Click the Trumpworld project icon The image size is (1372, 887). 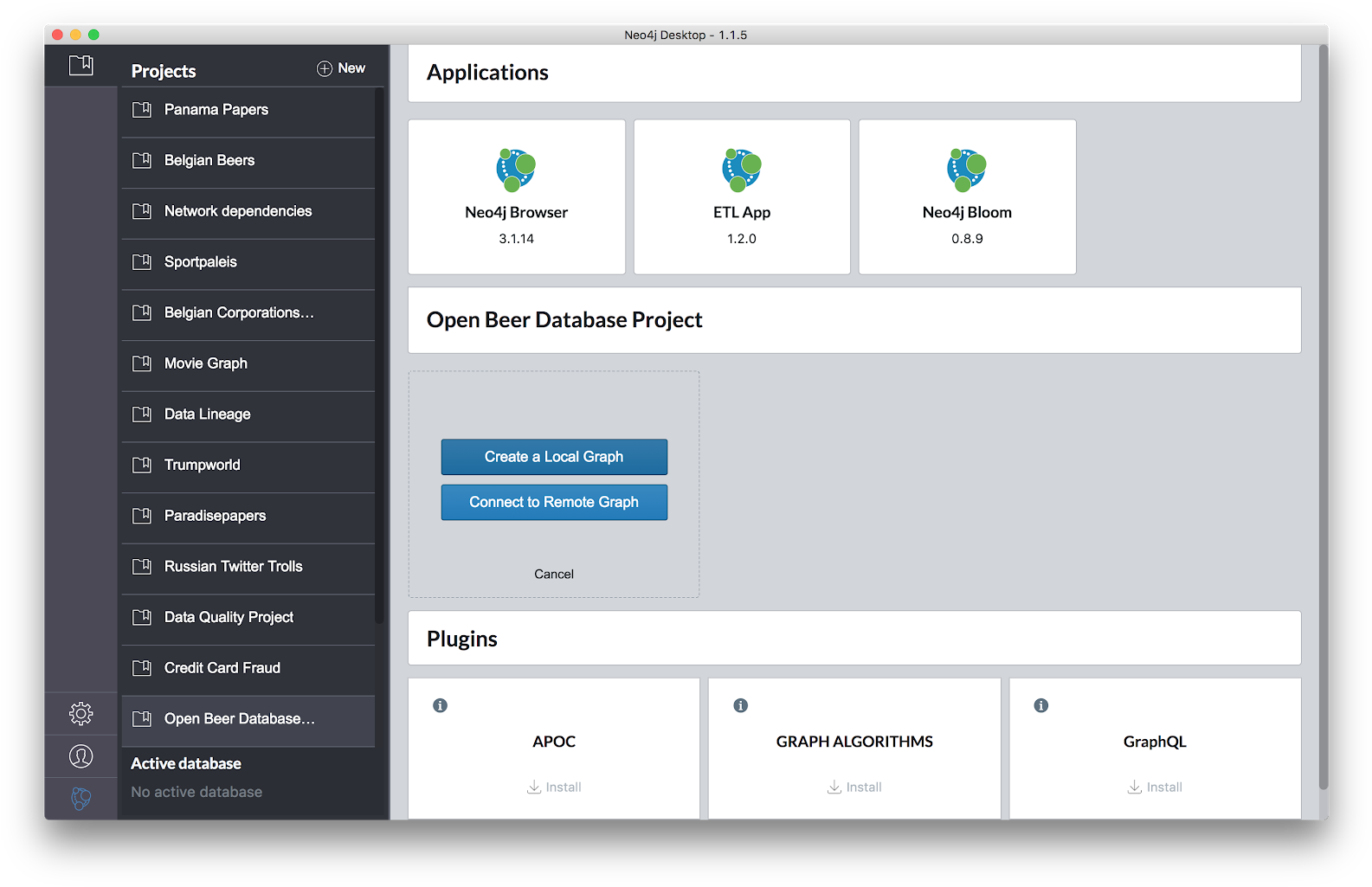coord(142,465)
